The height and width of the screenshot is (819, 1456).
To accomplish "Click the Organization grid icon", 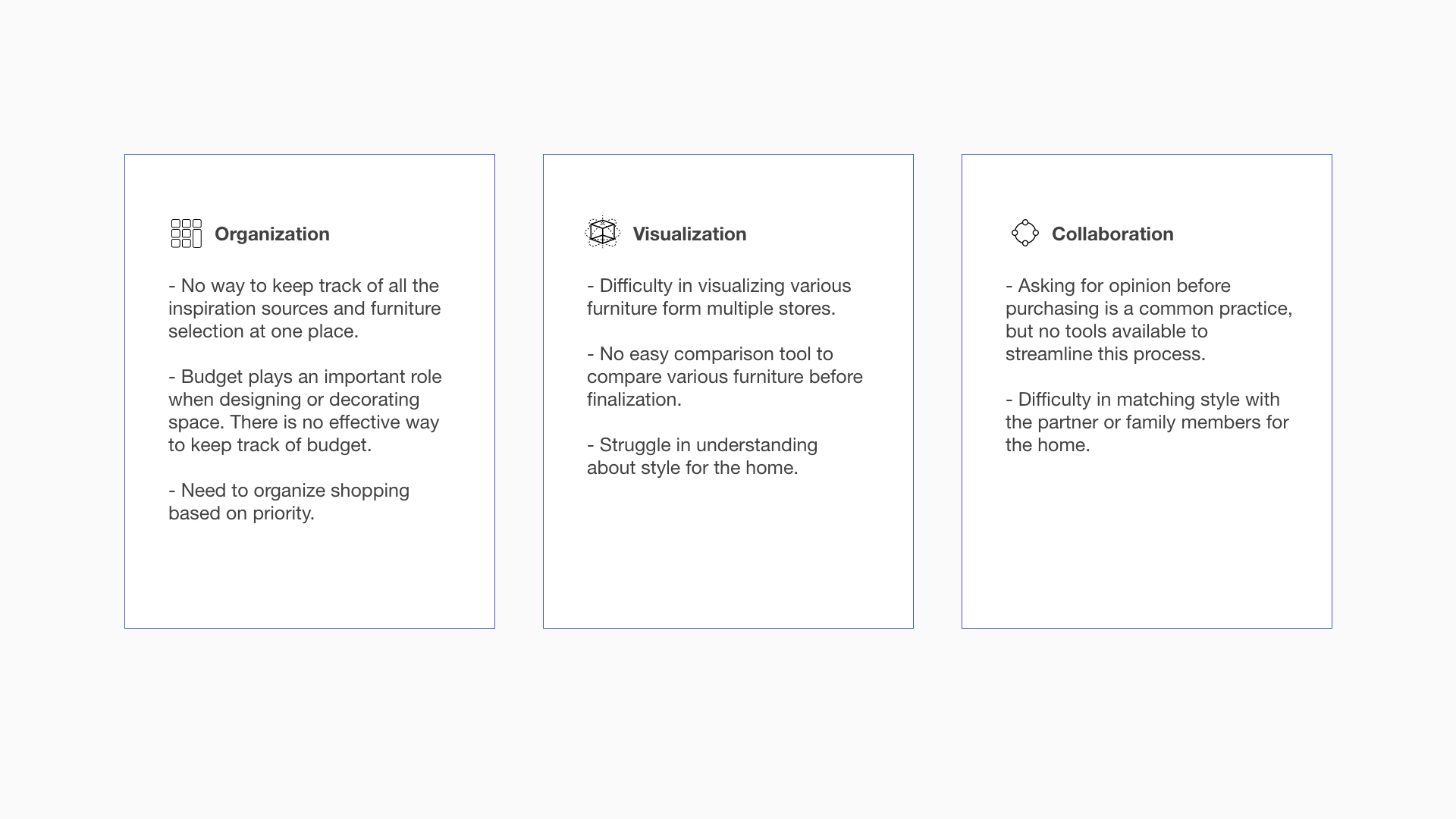I will click(187, 234).
